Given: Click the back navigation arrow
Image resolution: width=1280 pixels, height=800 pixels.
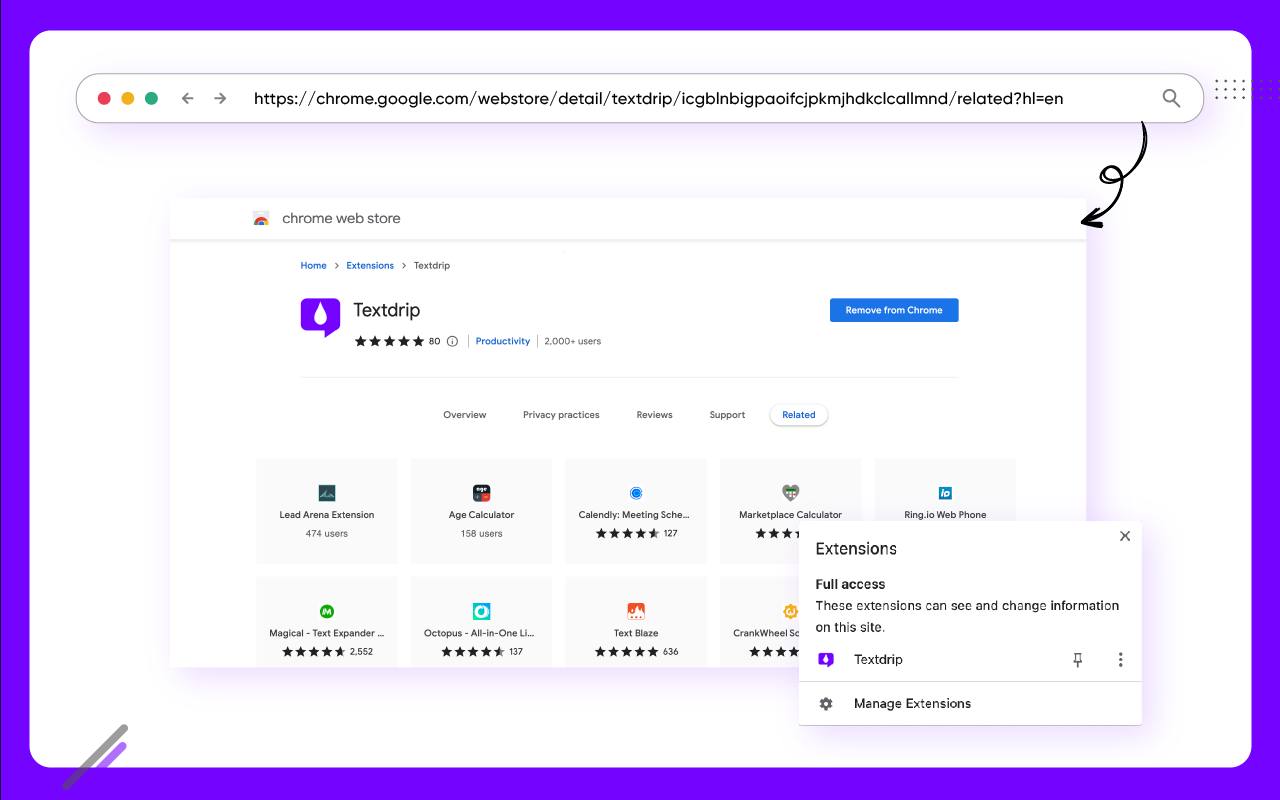Looking at the screenshot, I should (x=187, y=98).
